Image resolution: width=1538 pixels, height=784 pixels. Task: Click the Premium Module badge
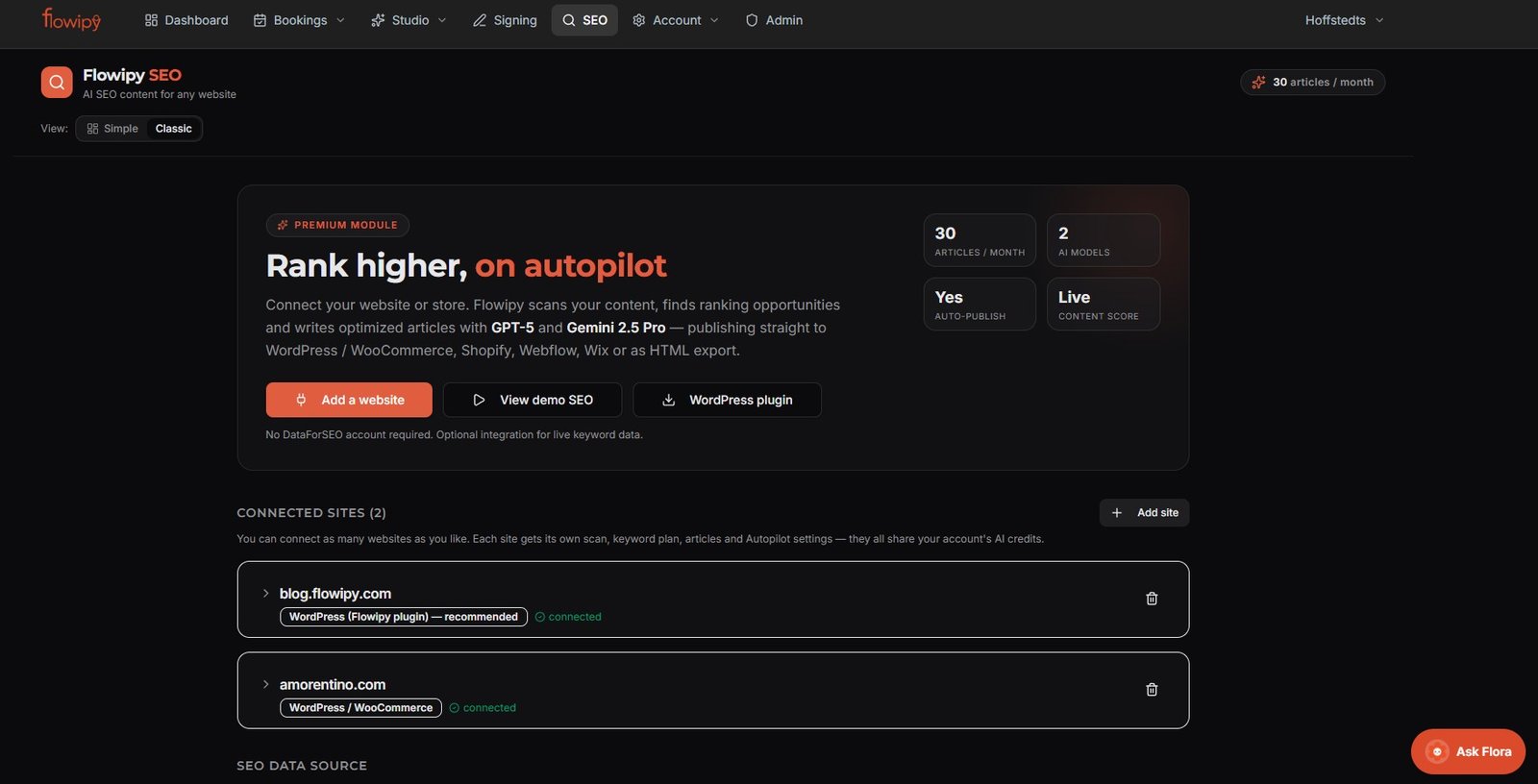point(337,225)
